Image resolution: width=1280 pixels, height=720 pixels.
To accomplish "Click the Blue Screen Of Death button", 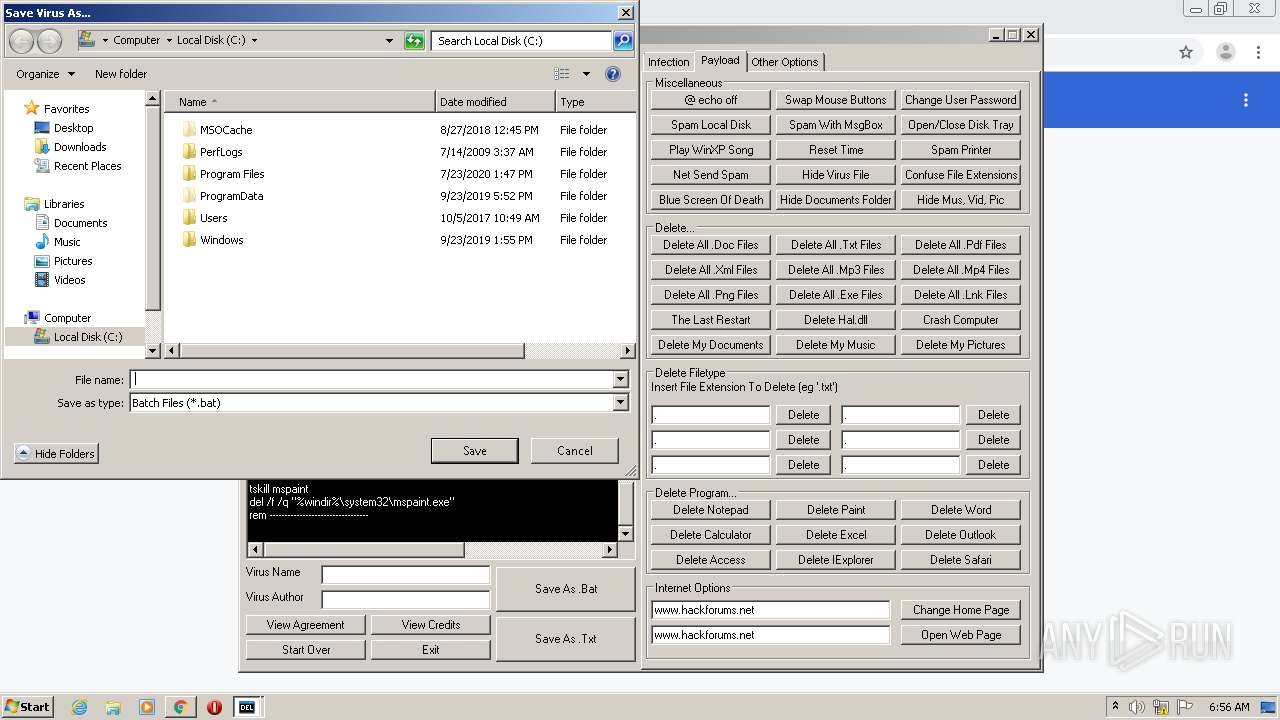I will [711, 200].
